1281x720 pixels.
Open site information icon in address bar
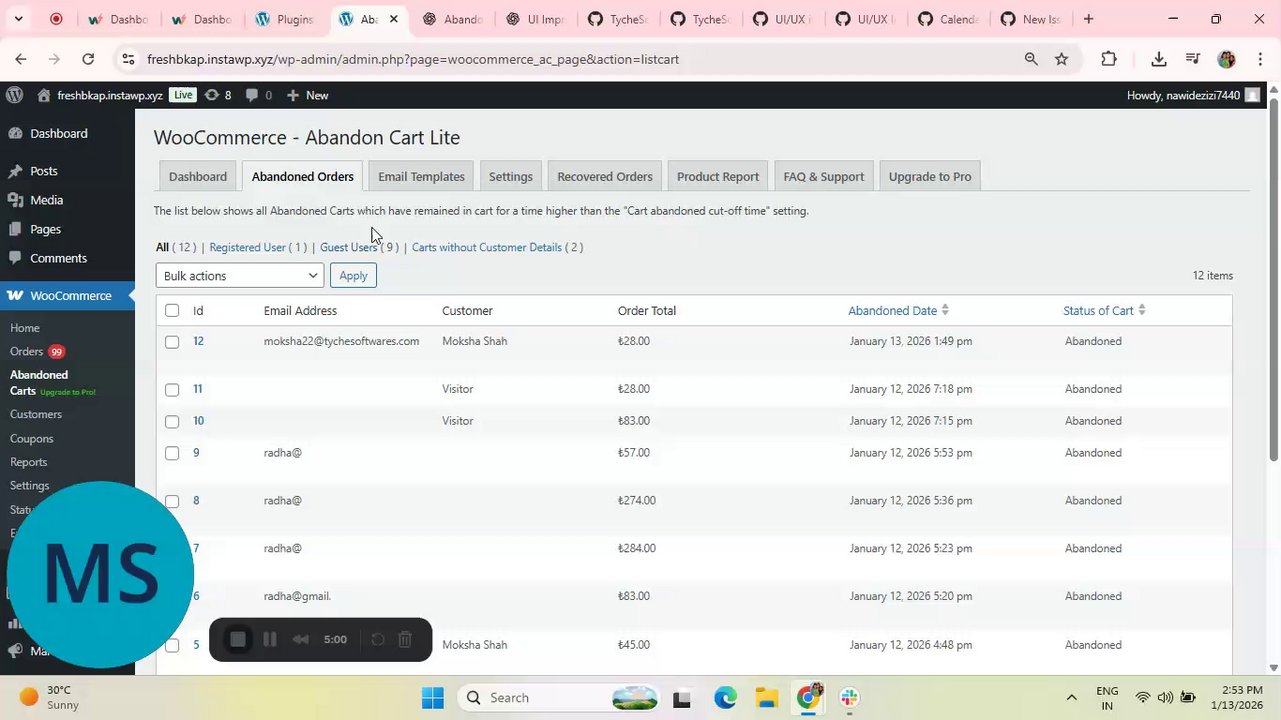point(128,59)
